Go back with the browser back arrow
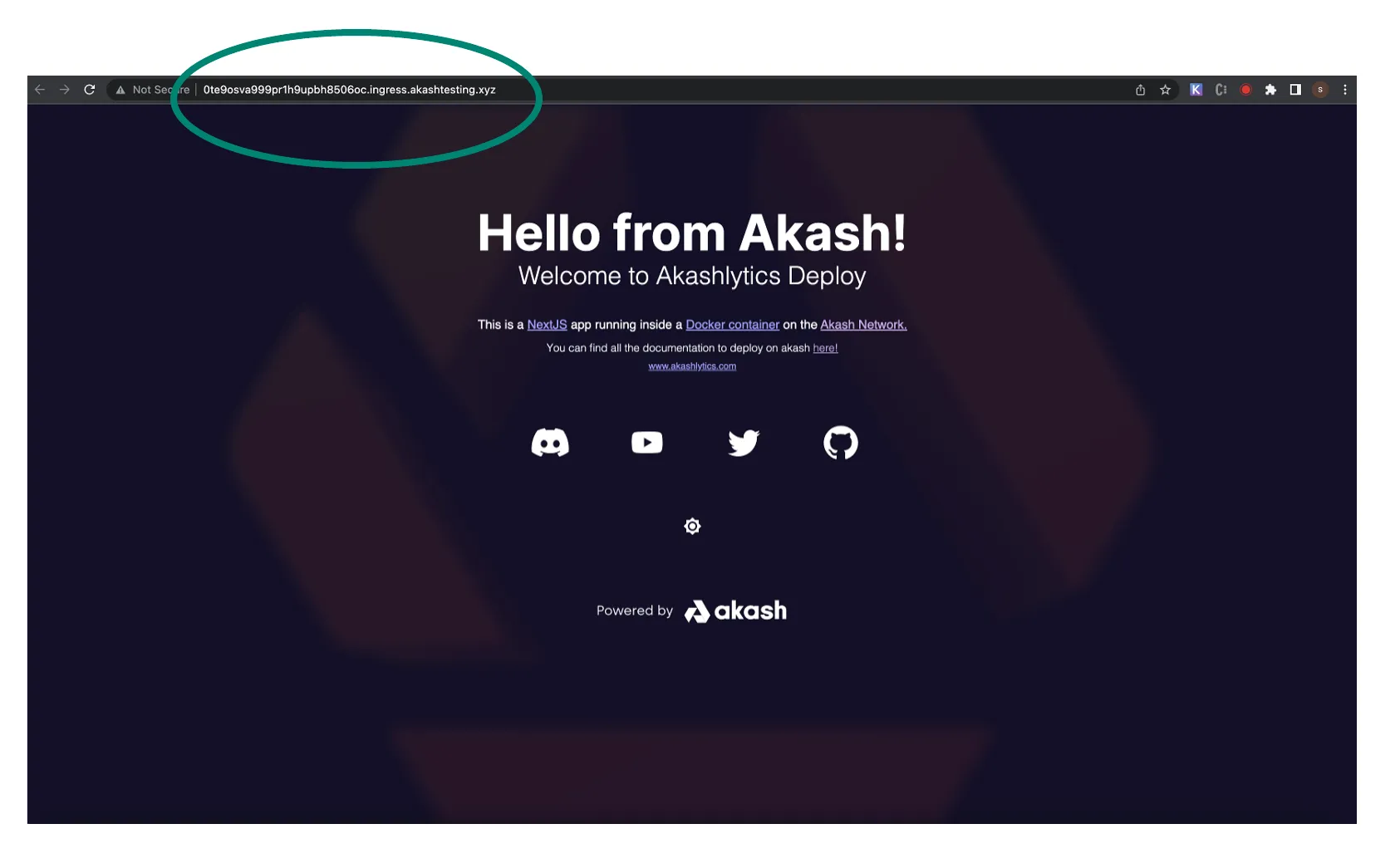Viewport: 1400px width, 868px height. (x=40, y=90)
